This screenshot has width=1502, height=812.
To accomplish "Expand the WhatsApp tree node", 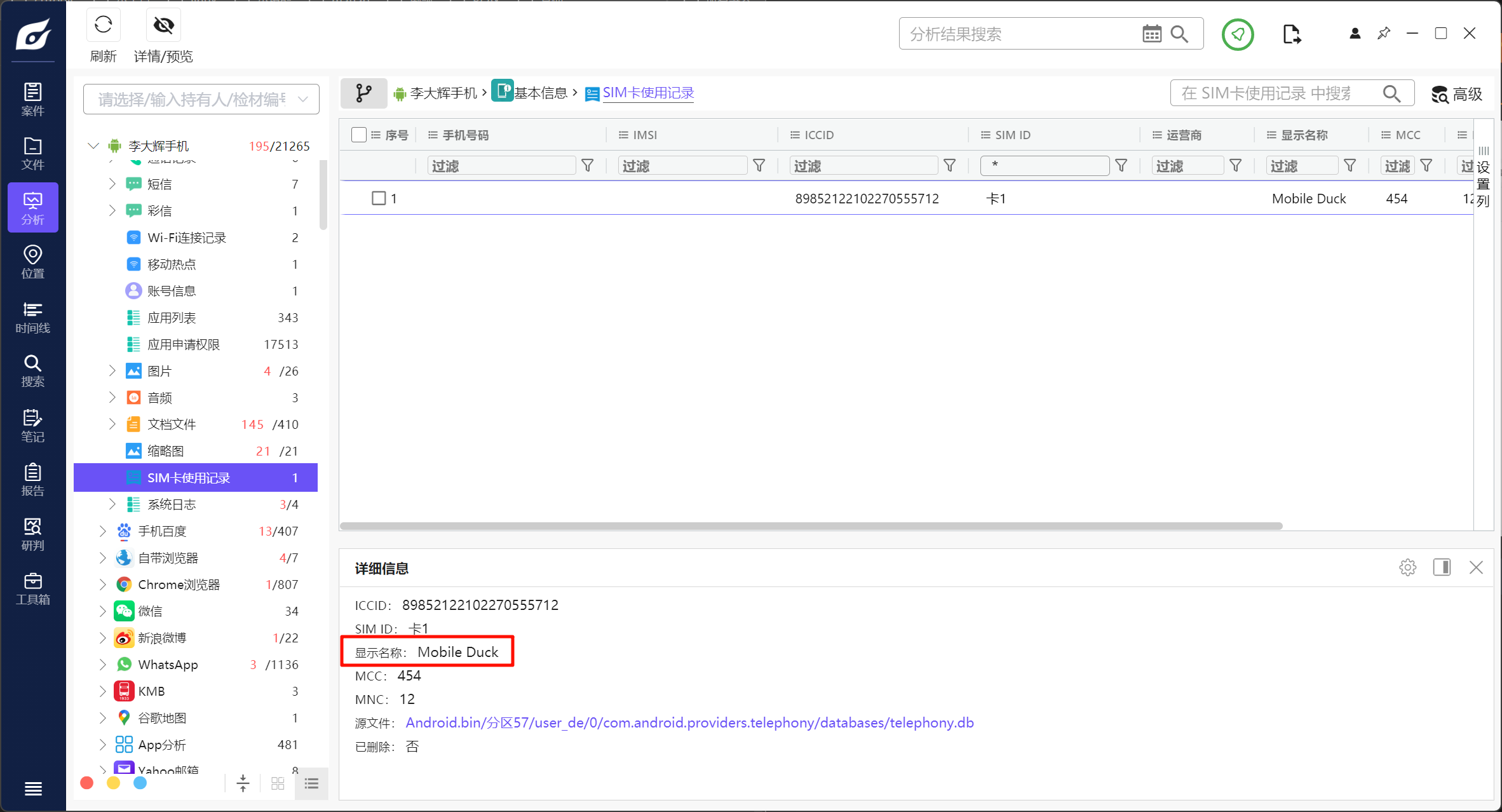I will [x=102, y=664].
